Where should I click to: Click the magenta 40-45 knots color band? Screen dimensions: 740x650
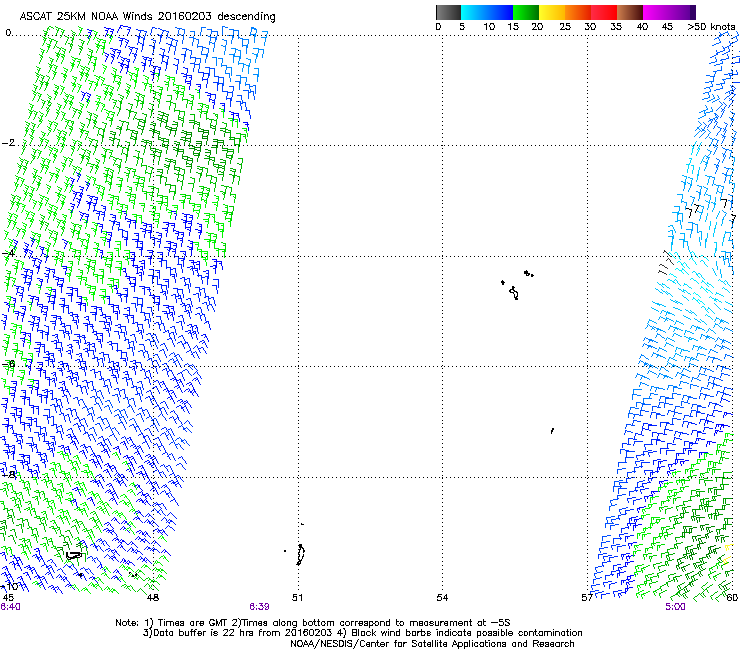(656, 12)
